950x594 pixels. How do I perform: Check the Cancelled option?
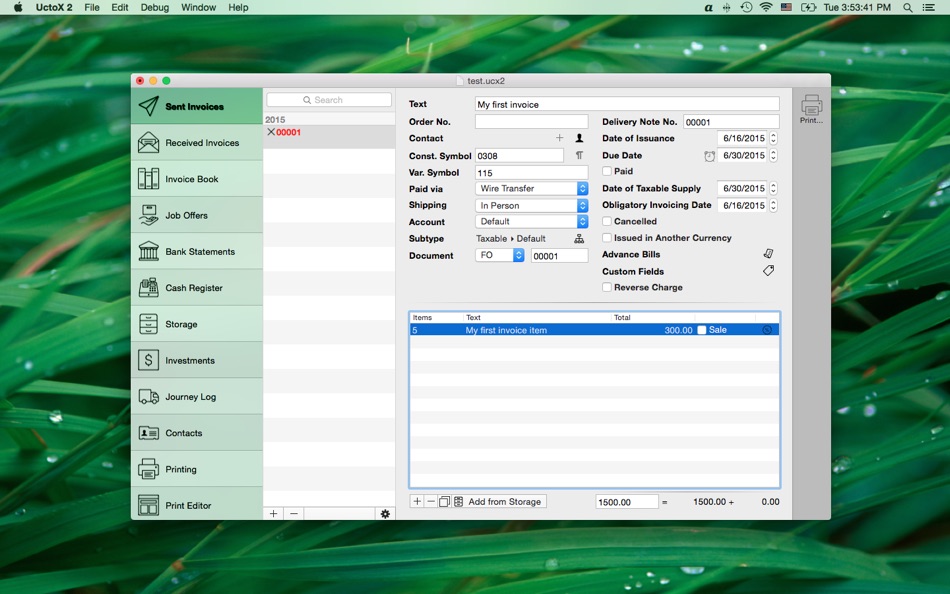[x=608, y=221]
